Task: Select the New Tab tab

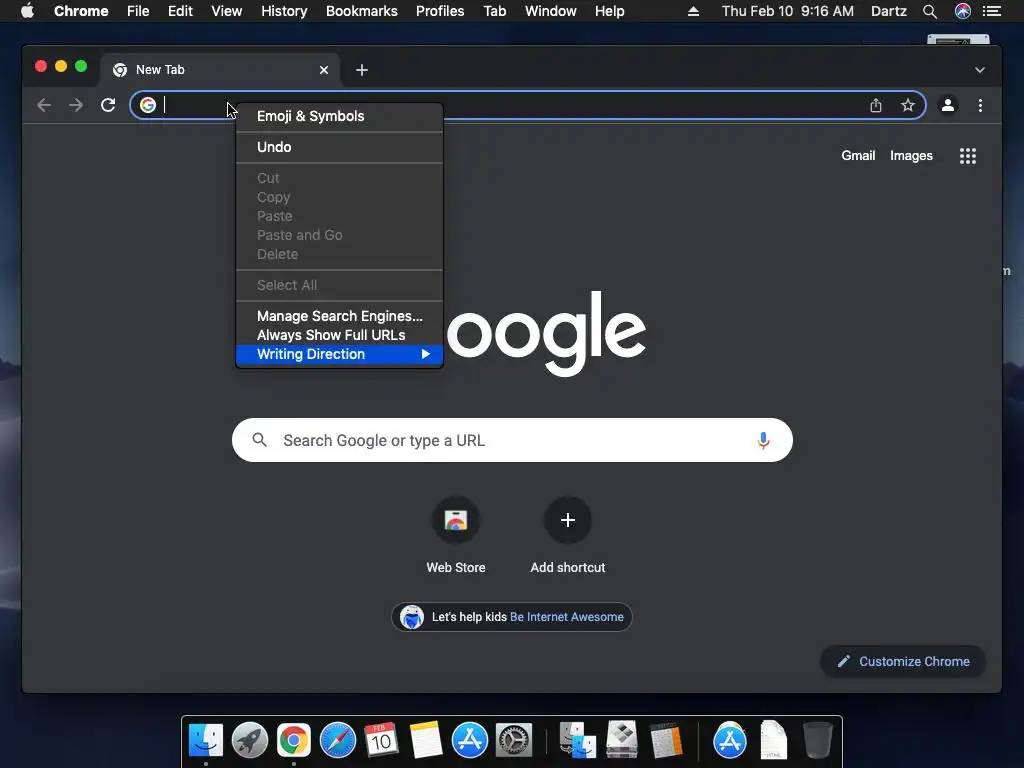Action: [220, 70]
